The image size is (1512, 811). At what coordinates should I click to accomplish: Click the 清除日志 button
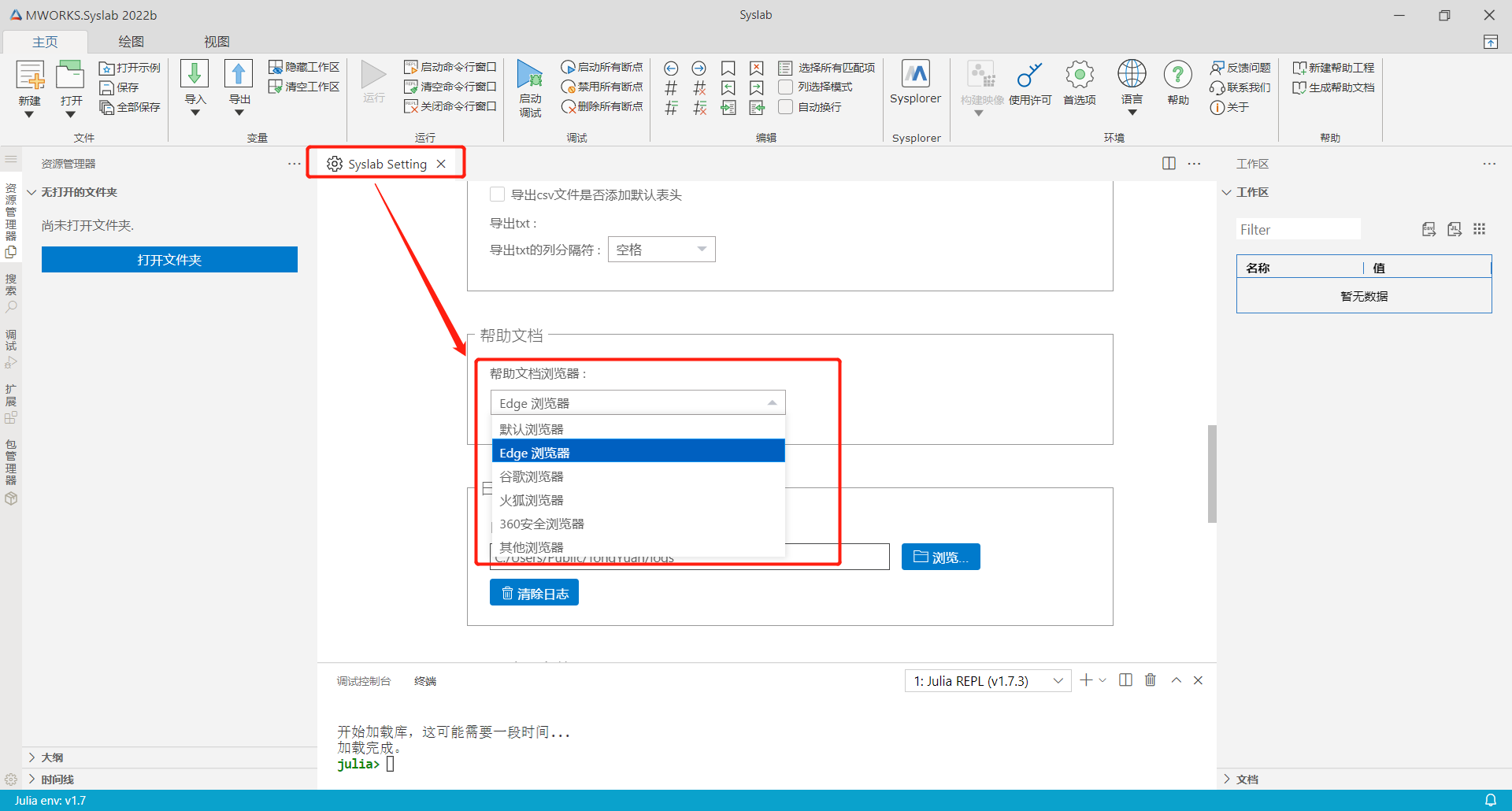(534, 593)
